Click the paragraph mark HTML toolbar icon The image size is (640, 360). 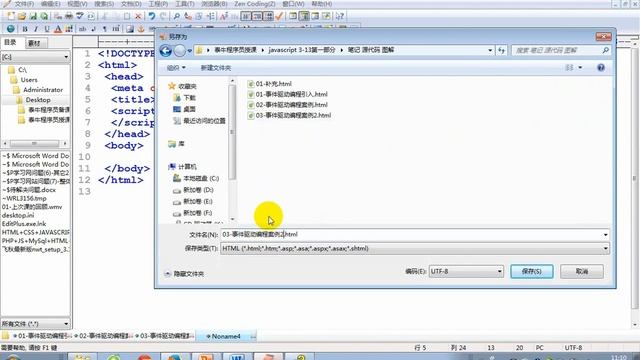pyautogui.click(x=105, y=29)
